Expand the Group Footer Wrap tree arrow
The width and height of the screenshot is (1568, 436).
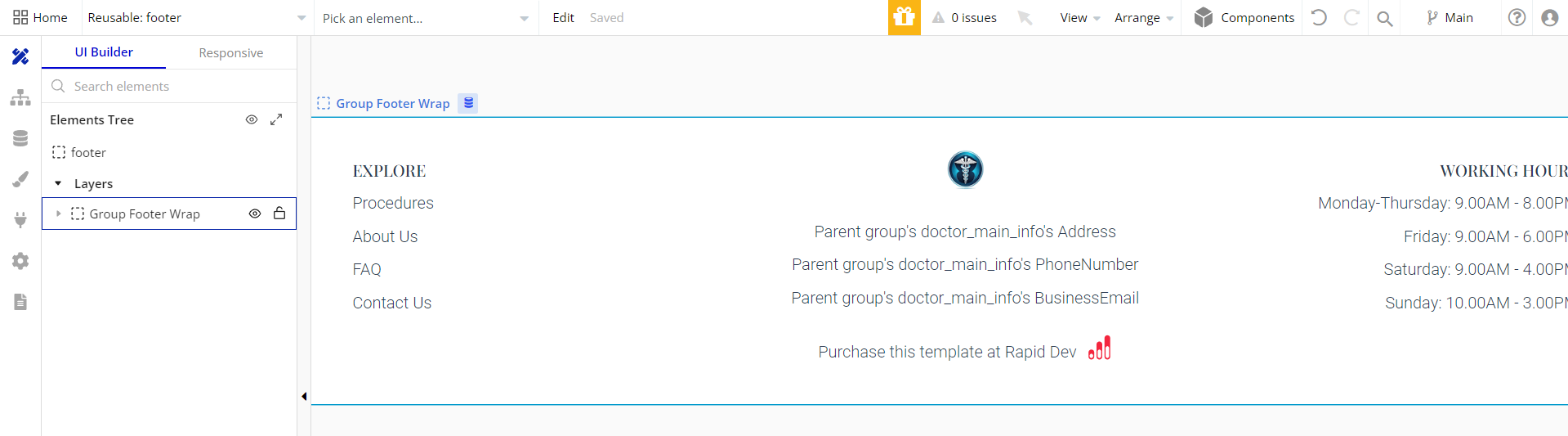(58, 214)
